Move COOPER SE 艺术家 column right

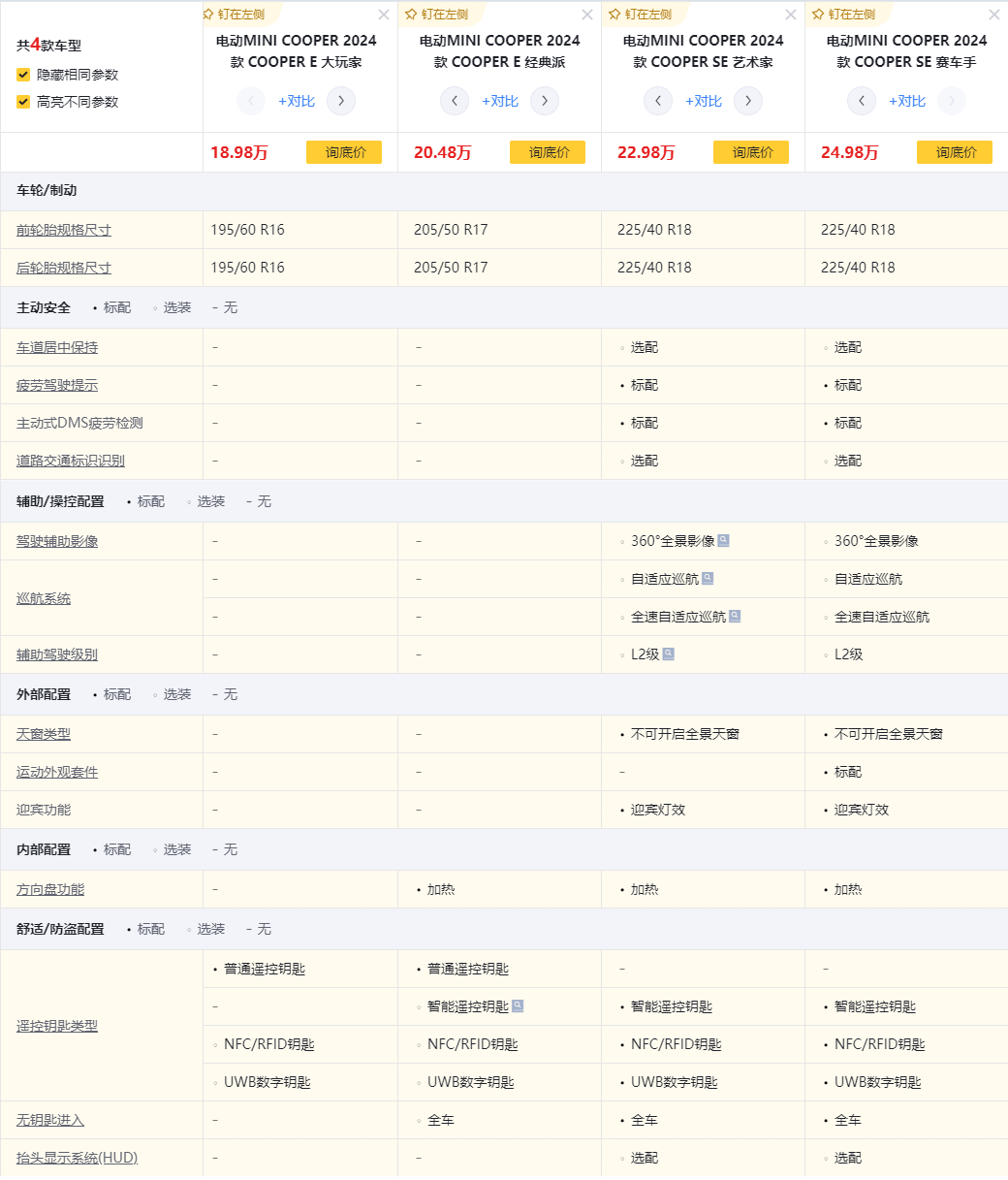748,101
